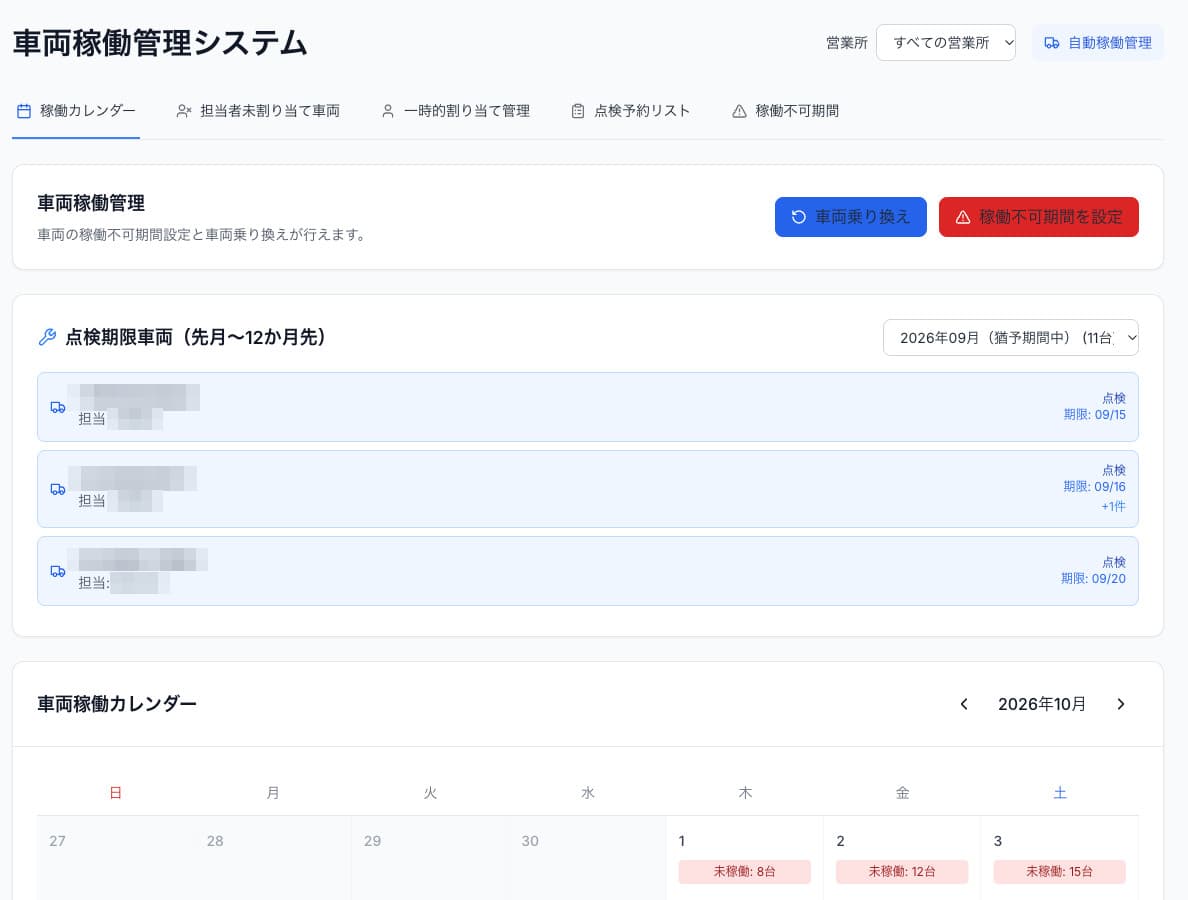Image resolution: width=1188 pixels, height=900 pixels.
Task: Click the greyed-out day 27 cell
Action: [x=115, y=858]
